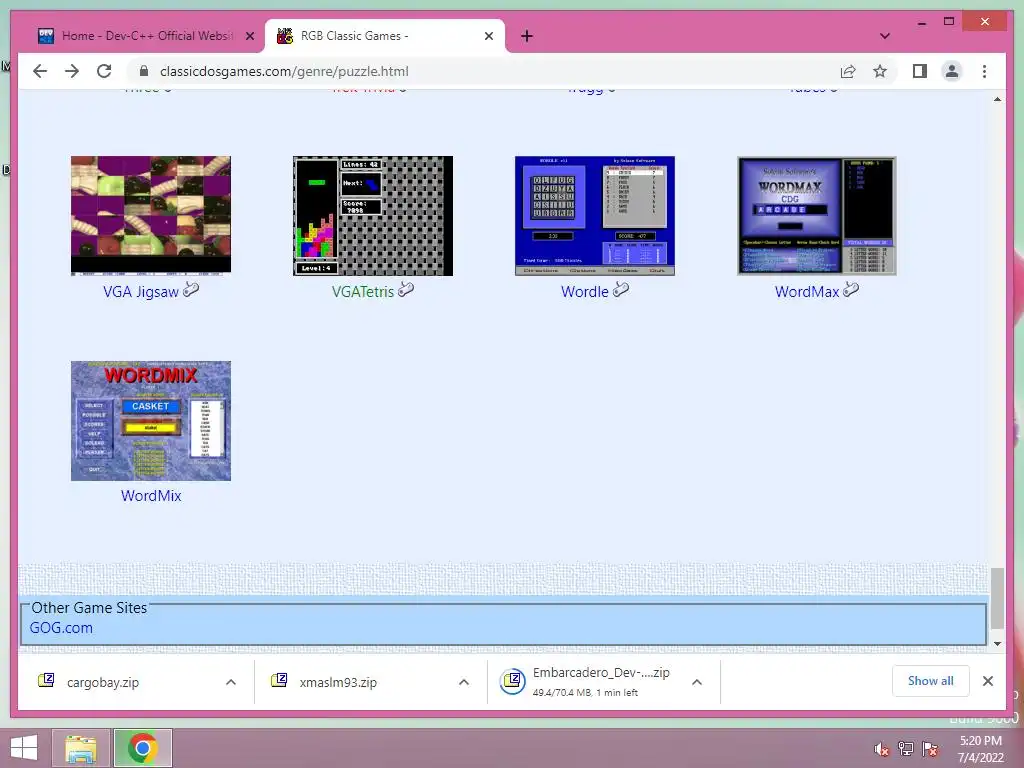Image resolution: width=1024 pixels, height=768 pixels.
Task: Open the WordMax game thumbnail
Action: [817, 216]
